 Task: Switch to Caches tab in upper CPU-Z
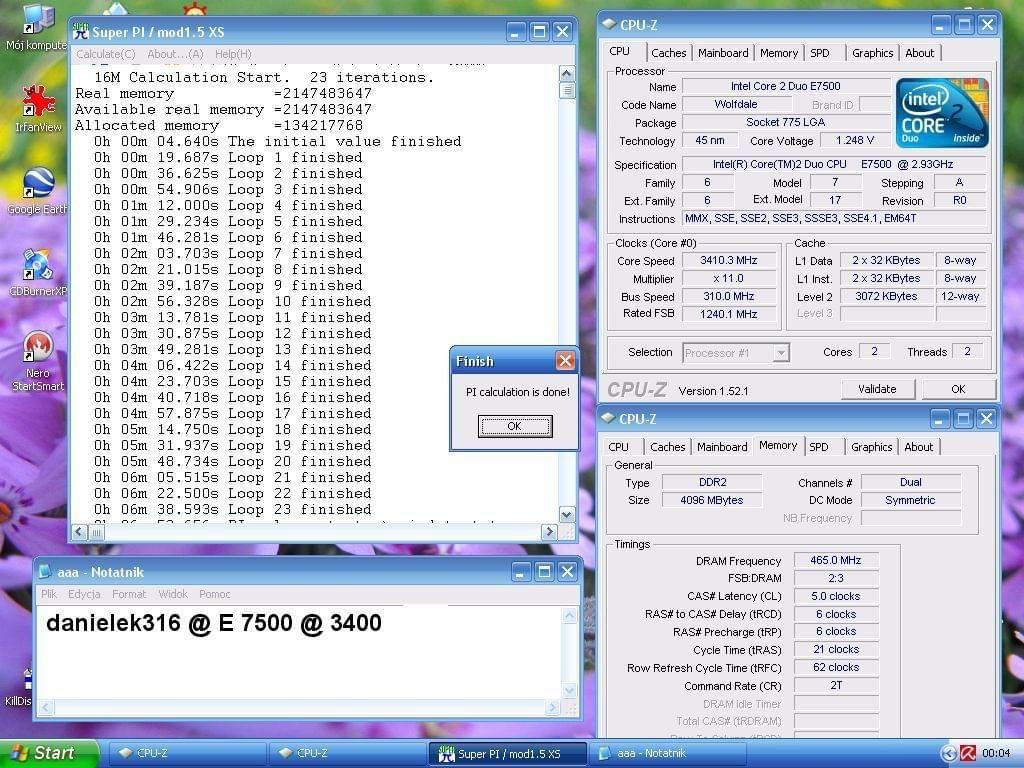click(669, 53)
